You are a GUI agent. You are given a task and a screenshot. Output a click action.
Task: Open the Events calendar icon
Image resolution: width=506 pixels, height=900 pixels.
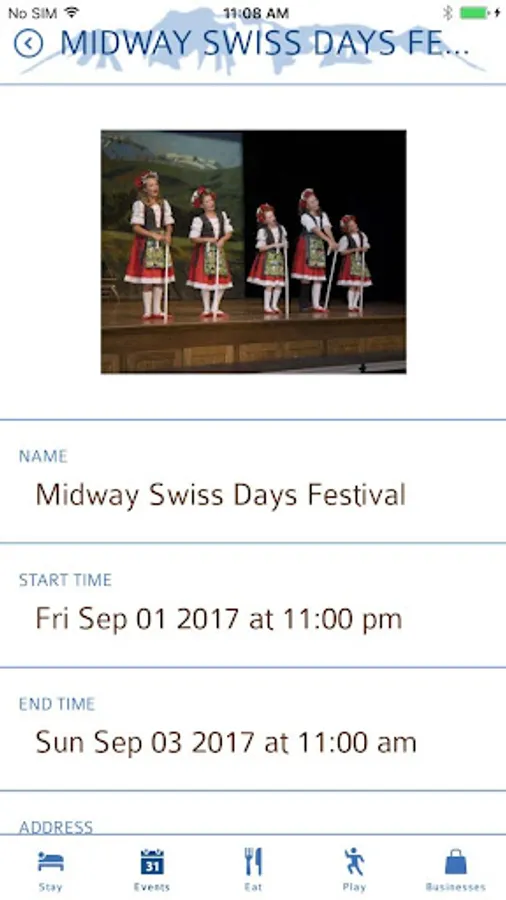(152, 862)
